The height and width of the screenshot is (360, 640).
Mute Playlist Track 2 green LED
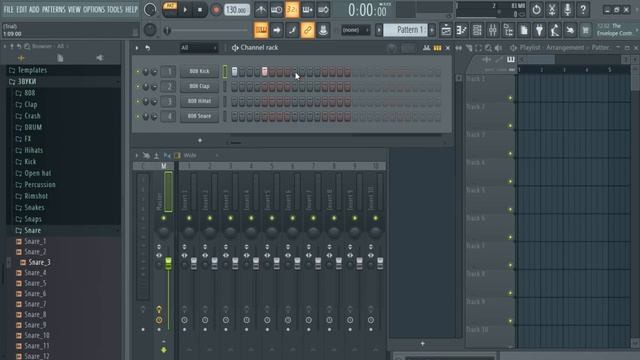click(510, 126)
